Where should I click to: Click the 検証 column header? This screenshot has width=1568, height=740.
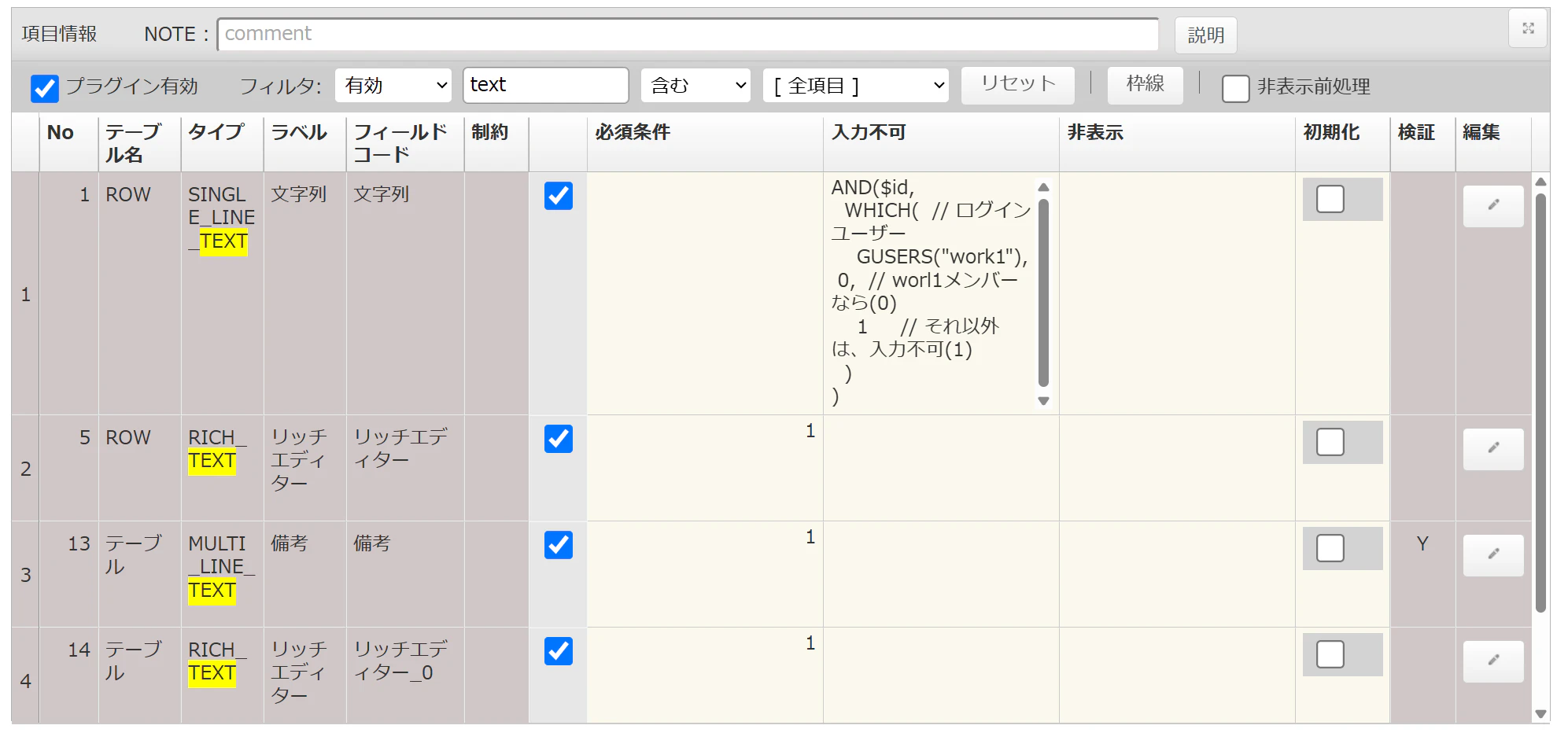point(1422,142)
